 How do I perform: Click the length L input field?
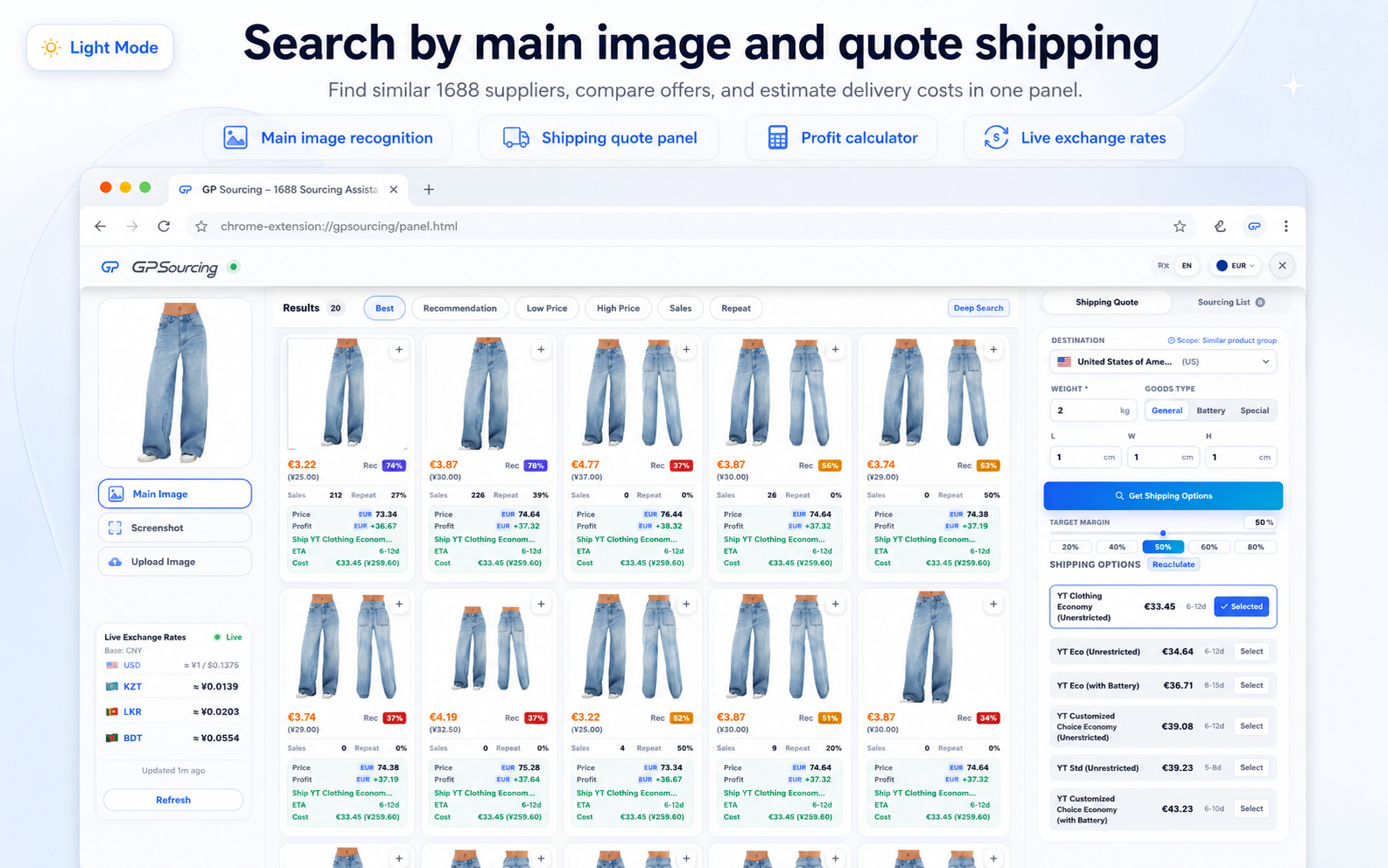pyautogui.click(x=1085, y=457)
